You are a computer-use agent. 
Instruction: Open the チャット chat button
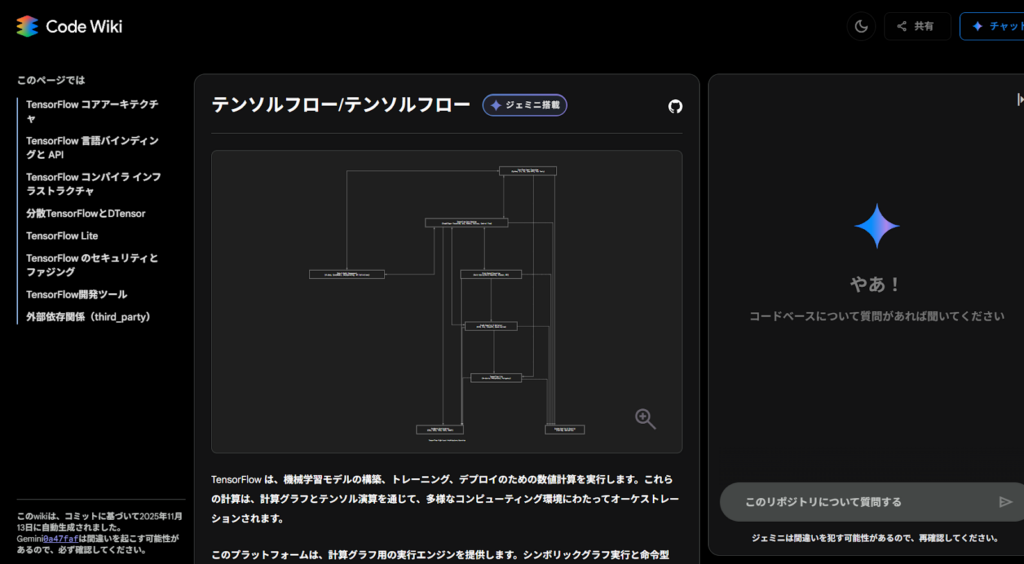click(995, 26)
